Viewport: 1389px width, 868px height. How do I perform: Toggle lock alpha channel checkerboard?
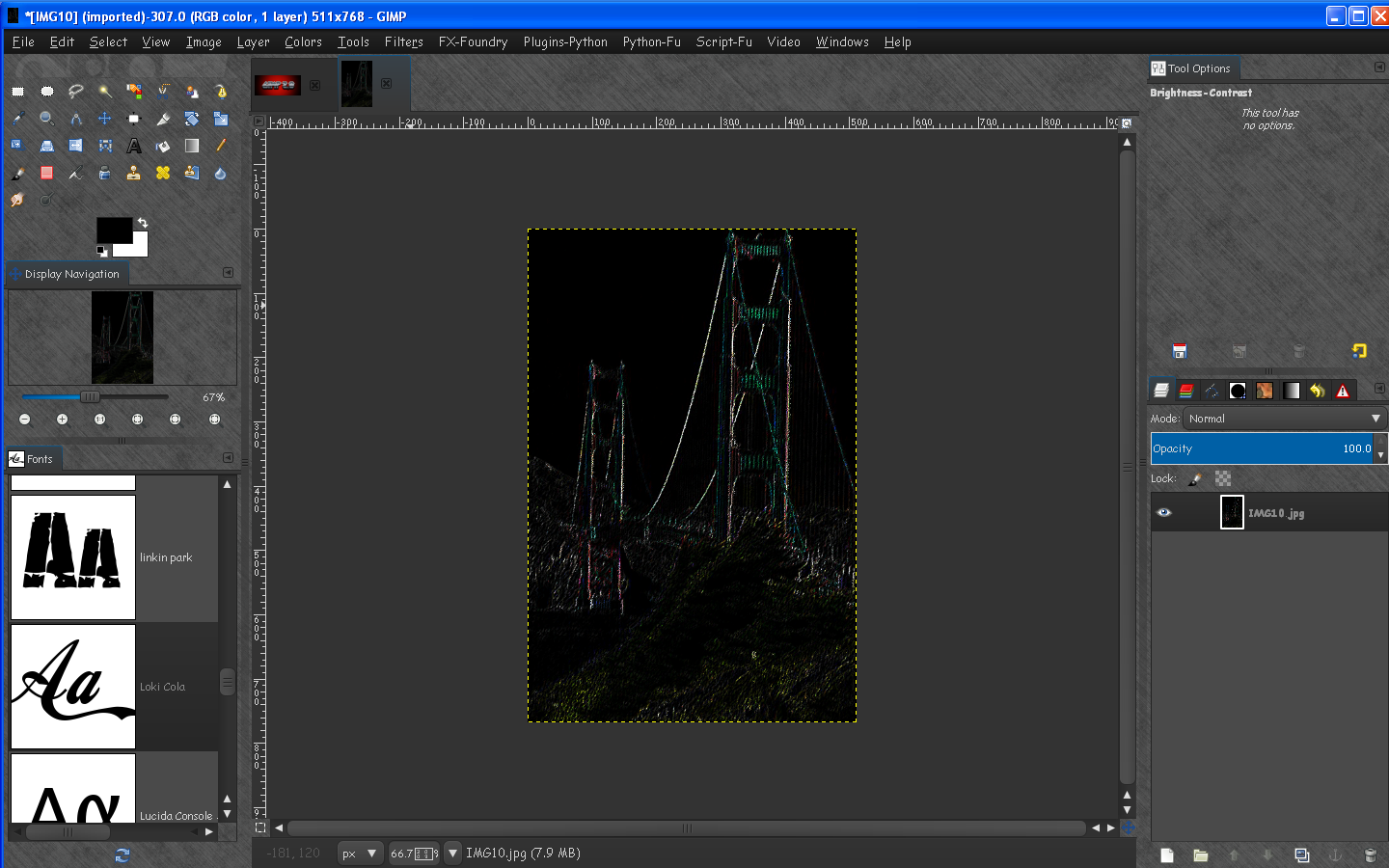[1223, 478]
